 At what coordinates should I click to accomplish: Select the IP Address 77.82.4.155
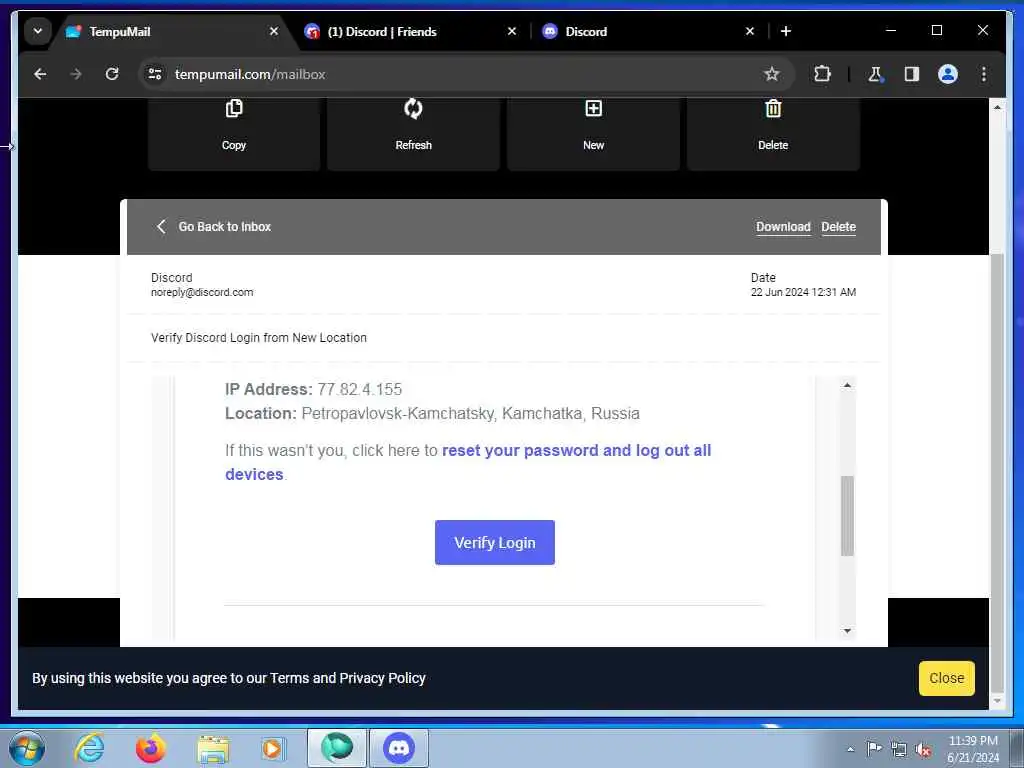[x=360, y=390]
